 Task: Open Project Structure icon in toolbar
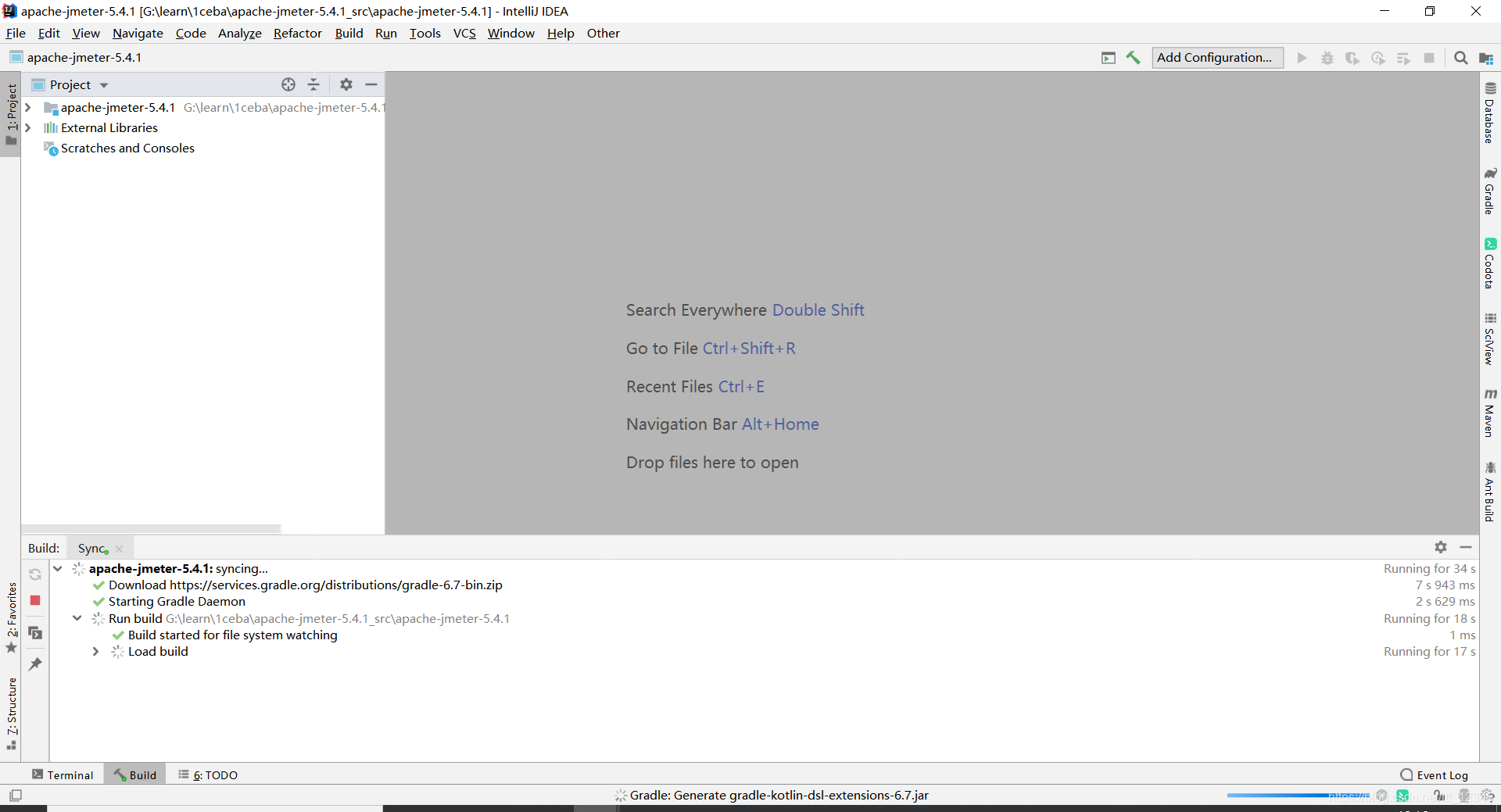tap(1486, 58)
